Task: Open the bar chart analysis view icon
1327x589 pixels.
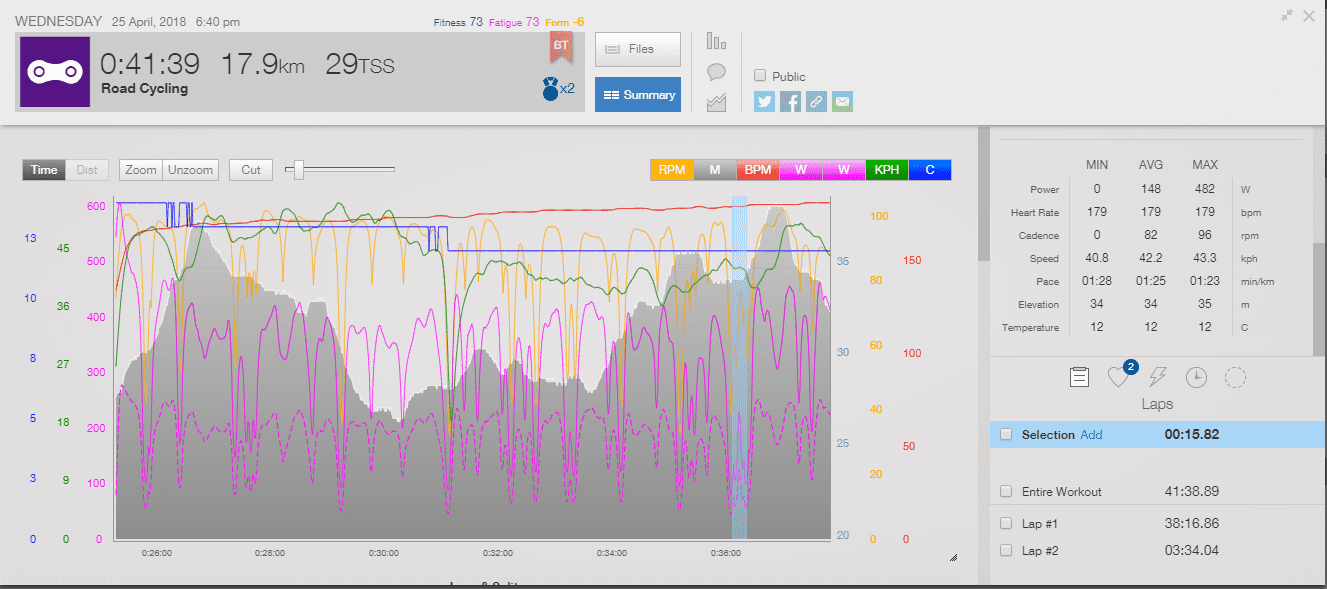Action: click(716, 41)
